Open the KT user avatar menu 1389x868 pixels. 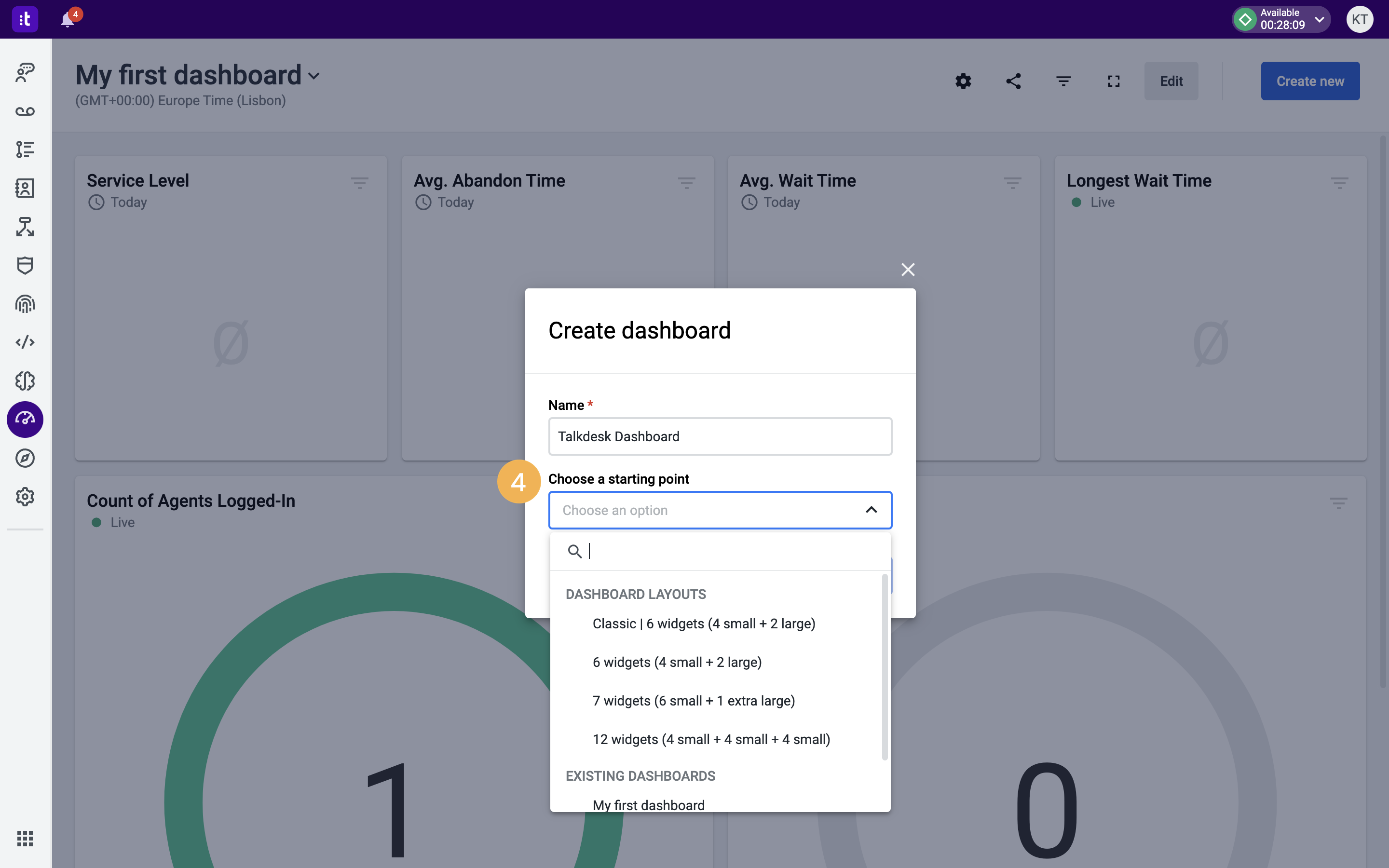1360,19
